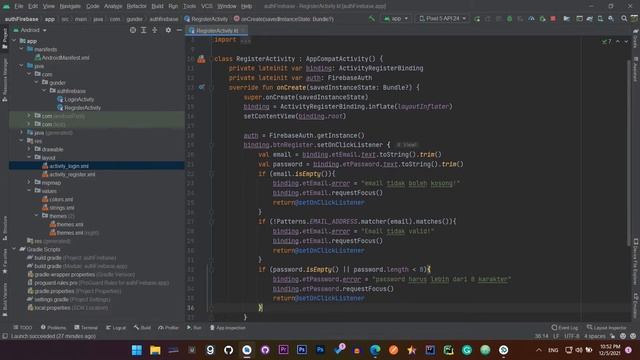This screenshot has height=360, width=640.
Task: Click the class gutter icon beside RegisterActivity
Action: coord(201,59)
